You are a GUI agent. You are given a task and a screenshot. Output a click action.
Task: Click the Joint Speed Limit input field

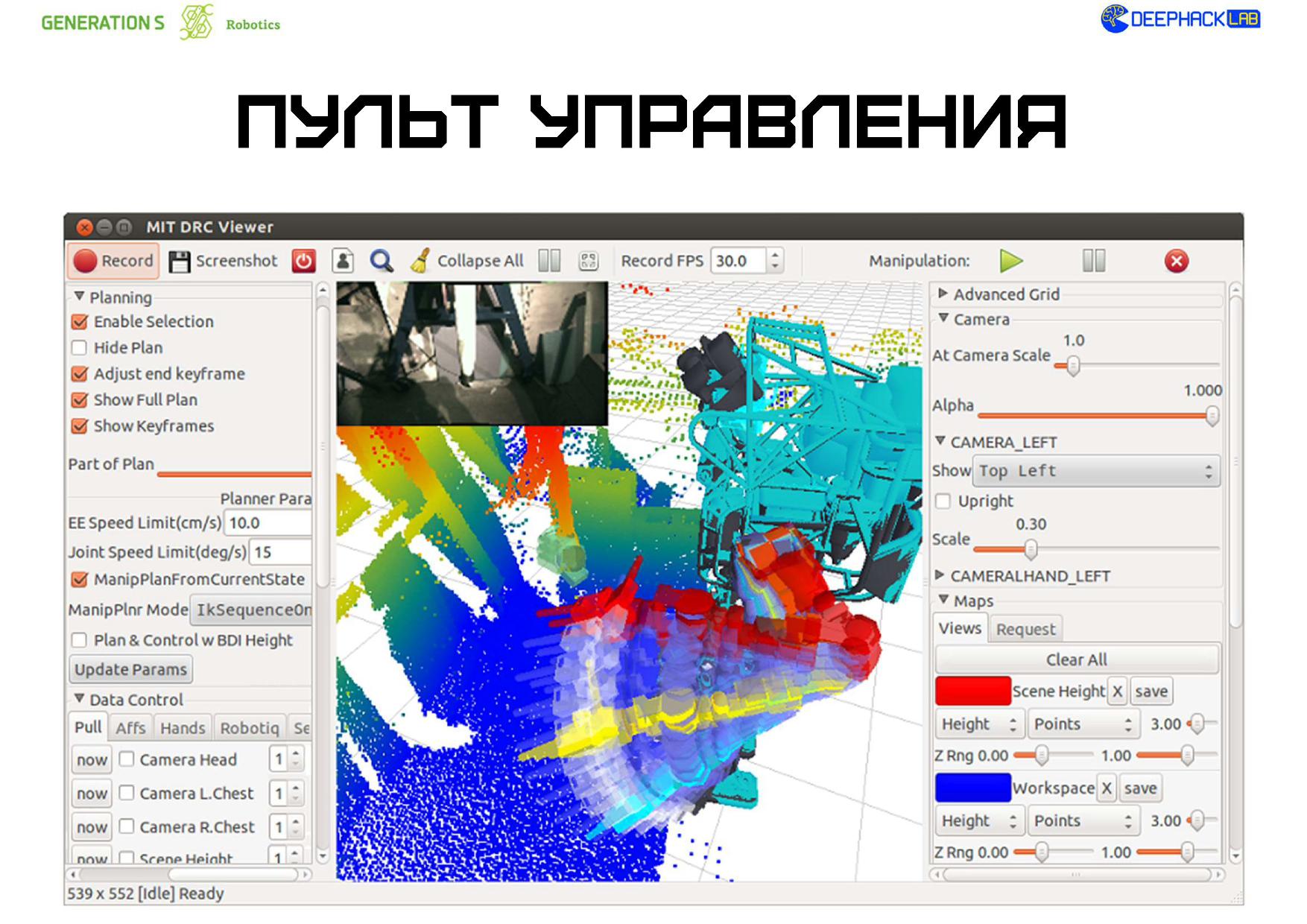point(281,552)
